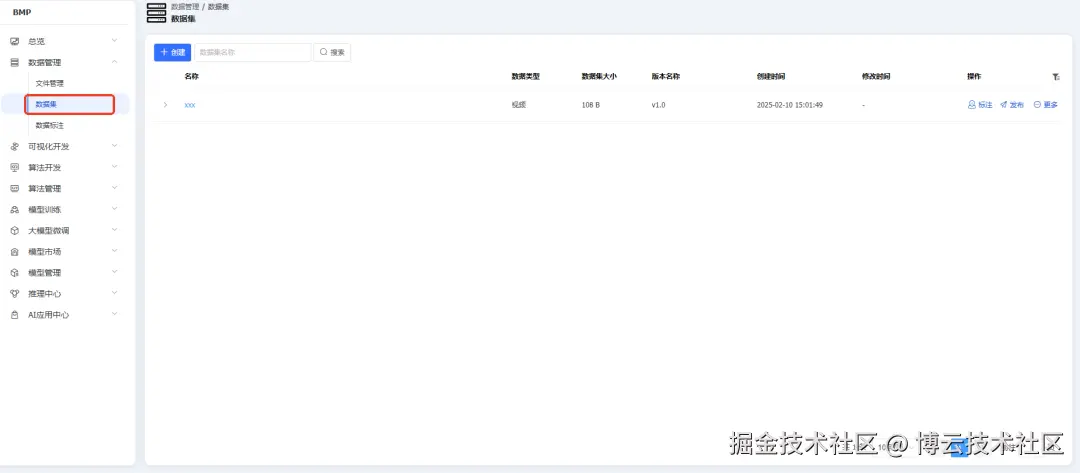Click the 名称 column header
Viewport: 1080px width, 473px height.
pos(191,76)
